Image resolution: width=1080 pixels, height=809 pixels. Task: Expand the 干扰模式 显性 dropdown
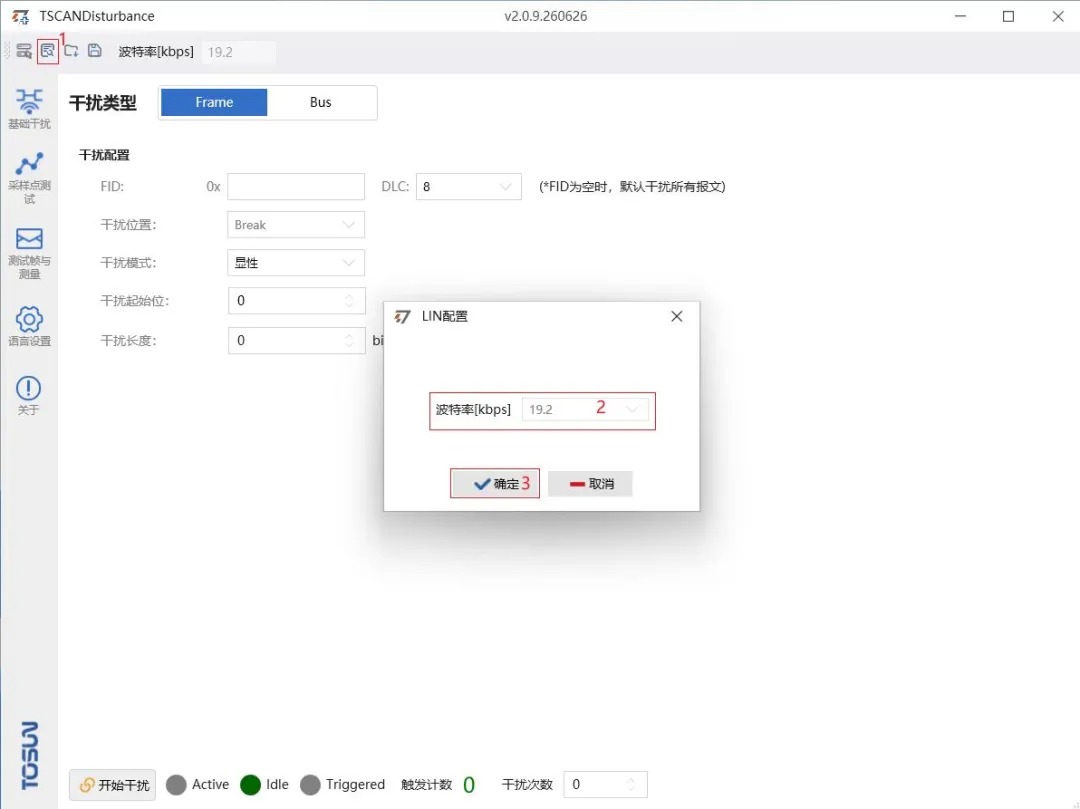pyautogui.click(x=296, y=262)
